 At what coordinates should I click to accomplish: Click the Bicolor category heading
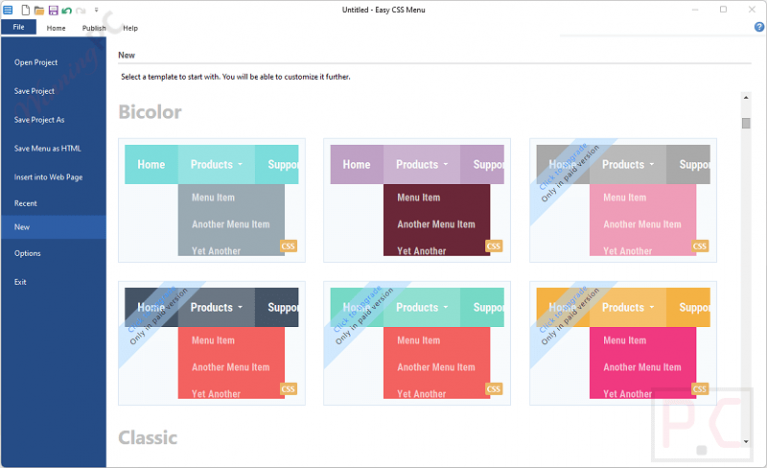150,112
